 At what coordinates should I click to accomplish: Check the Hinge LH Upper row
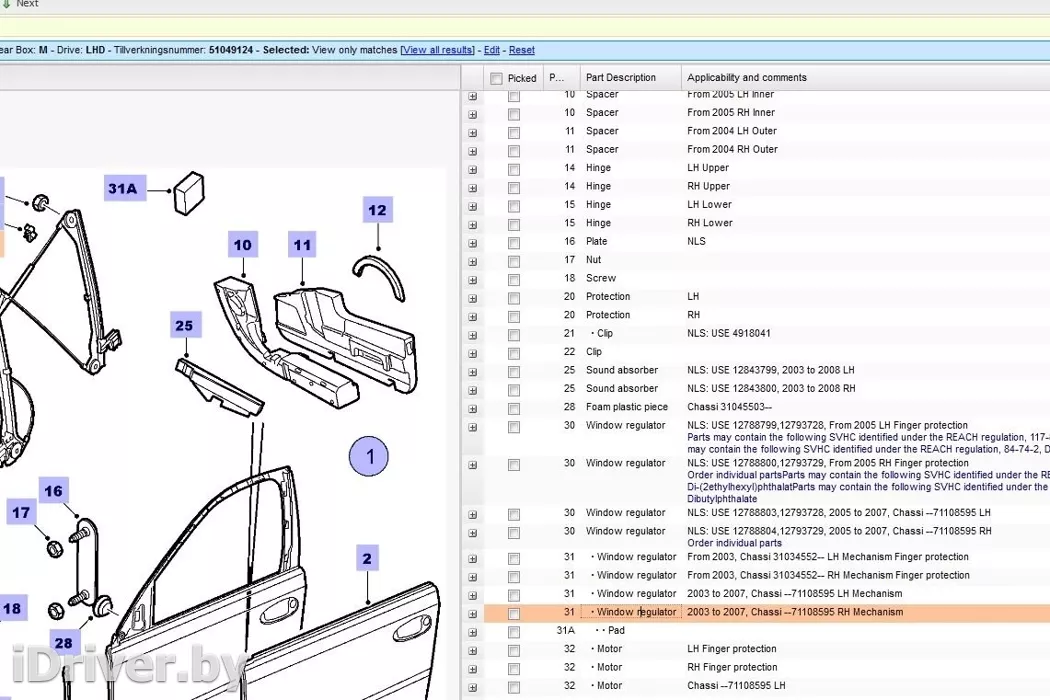pyautogui.click(x=514, y=169)
